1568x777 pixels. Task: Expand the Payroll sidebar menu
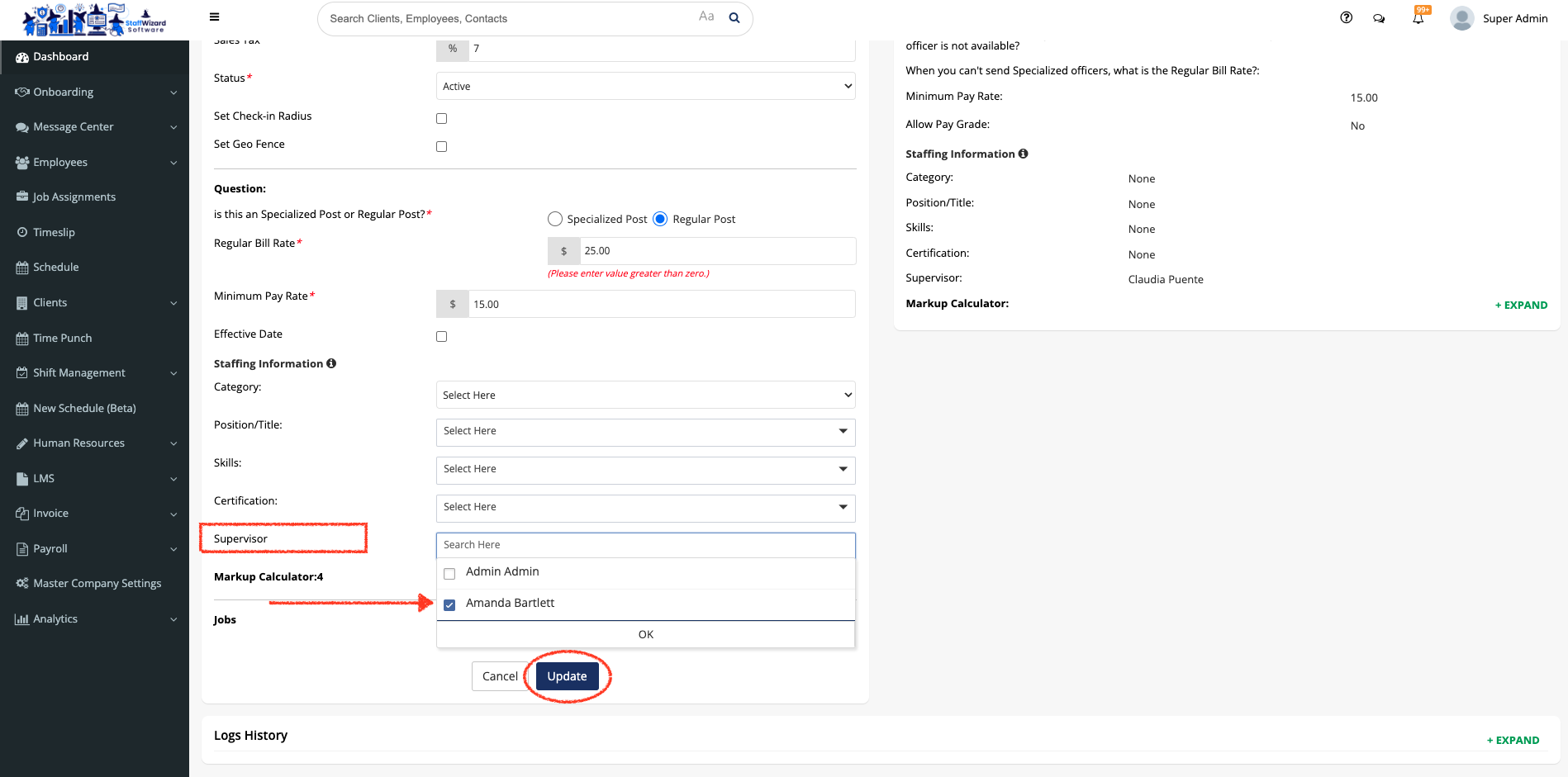[95, 549]
